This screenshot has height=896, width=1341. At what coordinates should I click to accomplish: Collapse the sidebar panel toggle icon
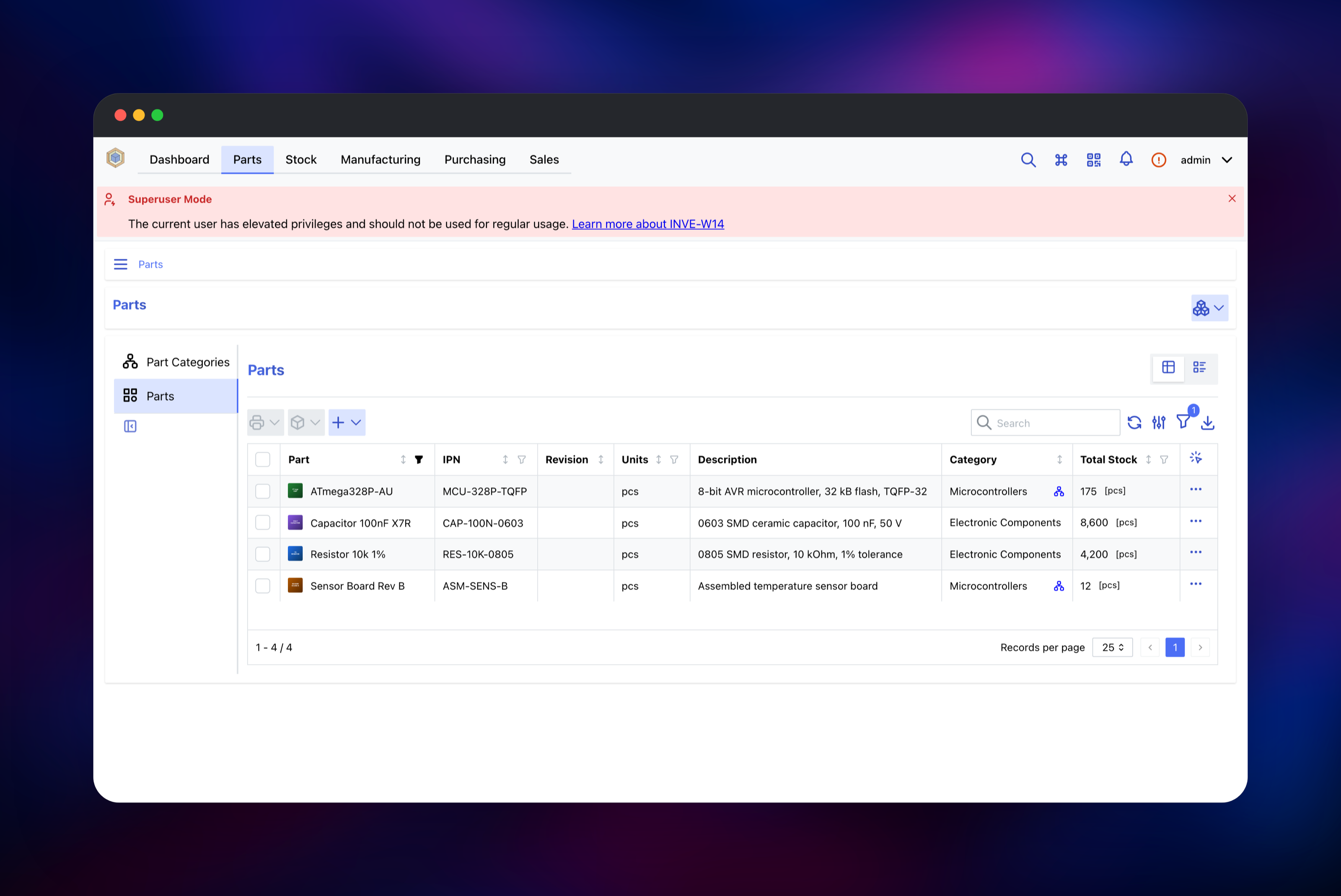point(130,426)
